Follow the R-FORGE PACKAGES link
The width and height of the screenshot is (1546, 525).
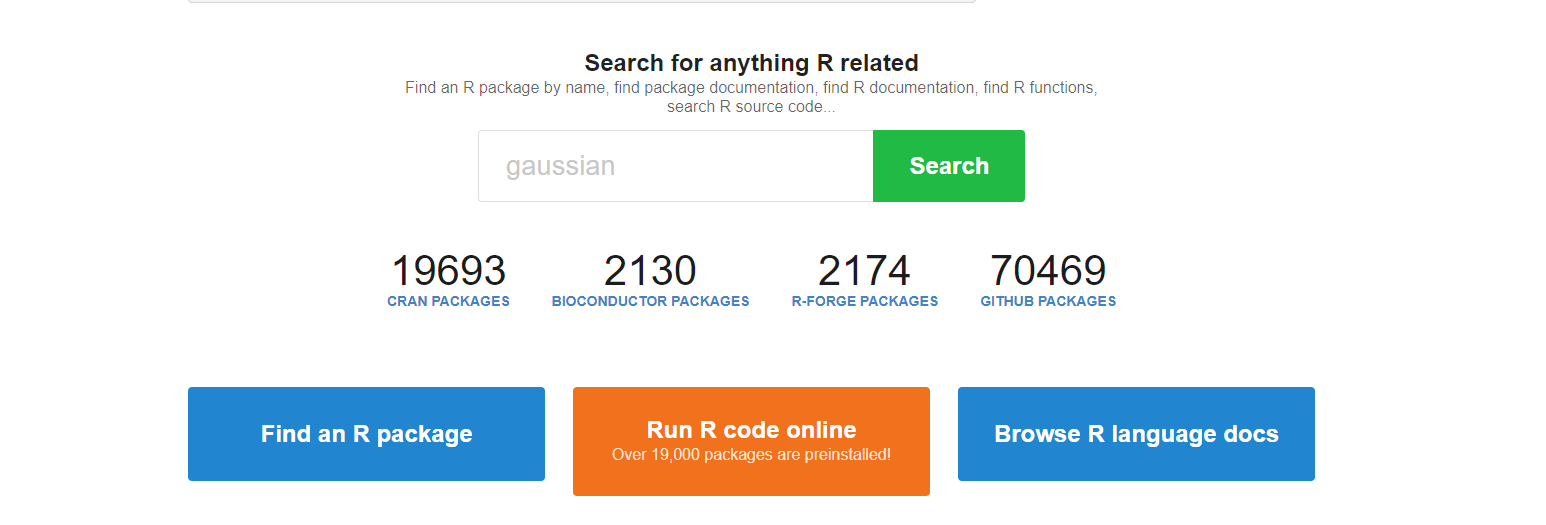pyautogui.click(x=865, y=301)
